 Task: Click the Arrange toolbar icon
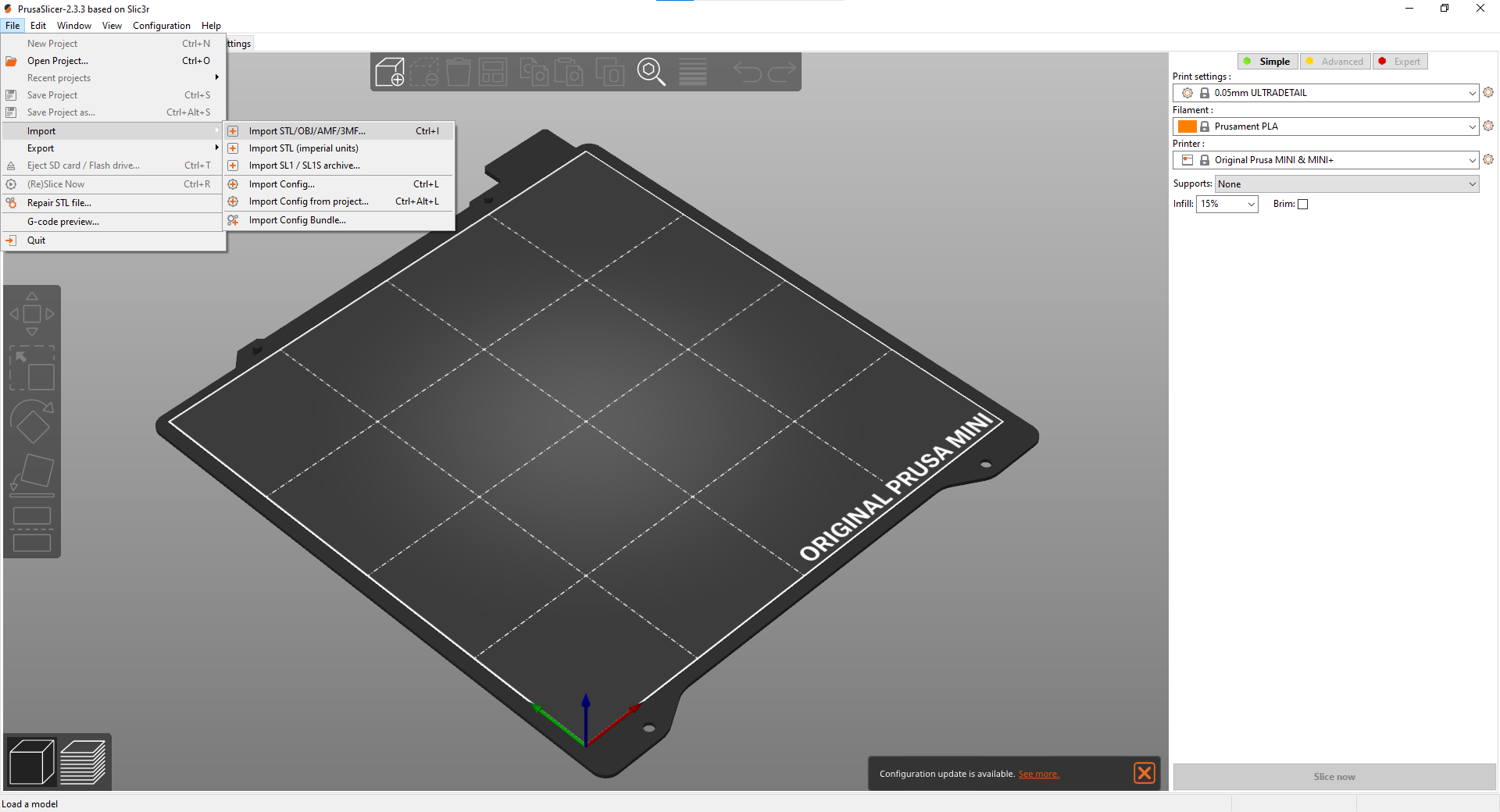tap(493, 72)
